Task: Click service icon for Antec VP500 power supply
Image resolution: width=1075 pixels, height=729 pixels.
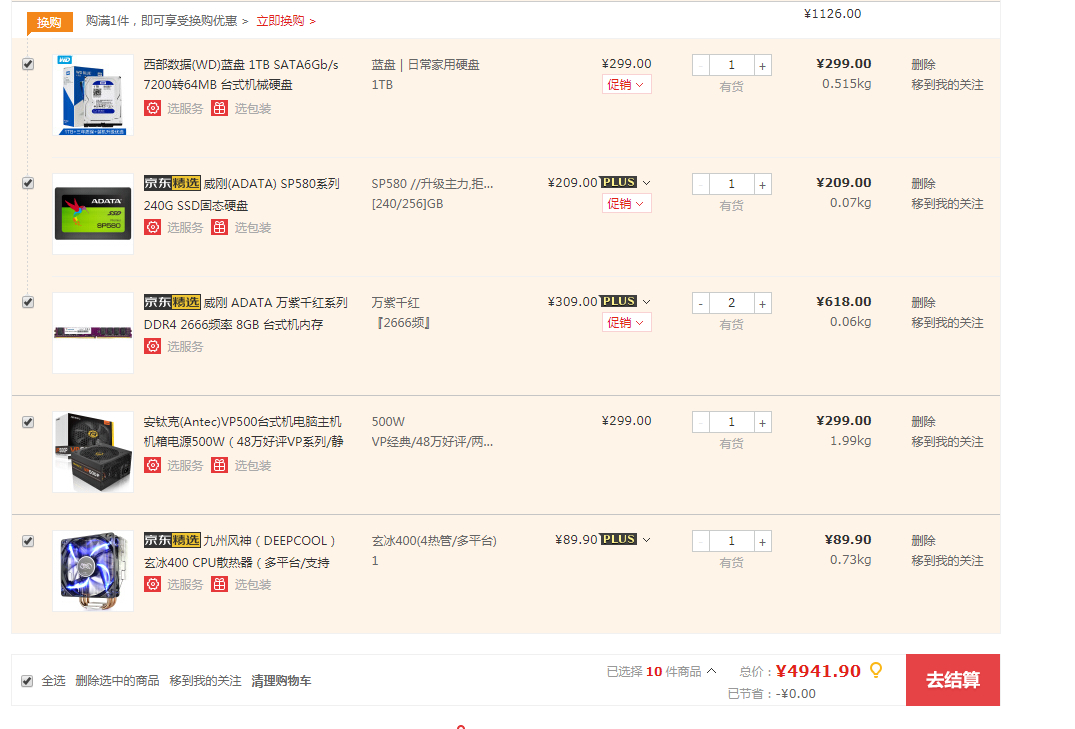Action: click(x=152, y=465)
